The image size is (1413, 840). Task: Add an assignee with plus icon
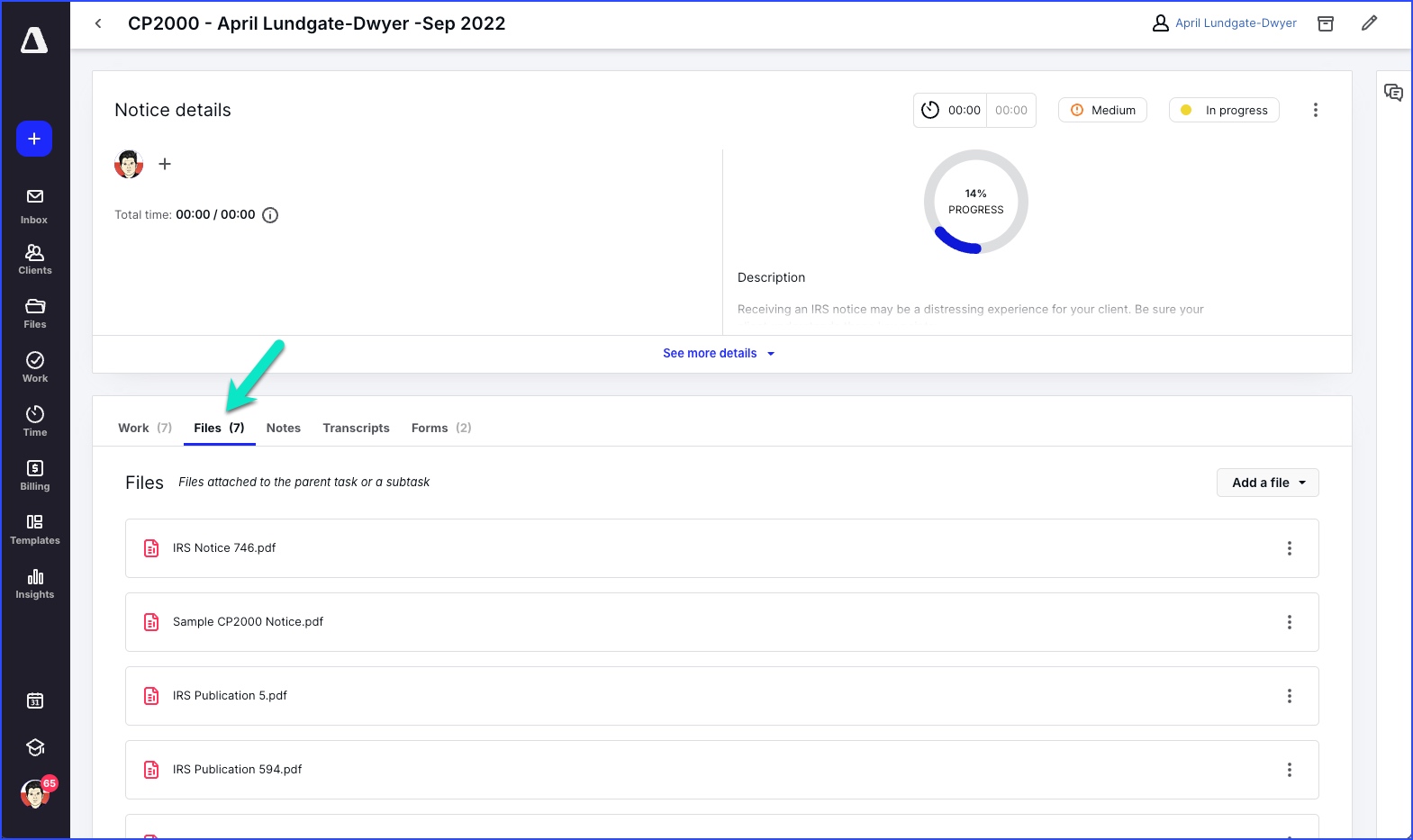[x=165, y=164]
